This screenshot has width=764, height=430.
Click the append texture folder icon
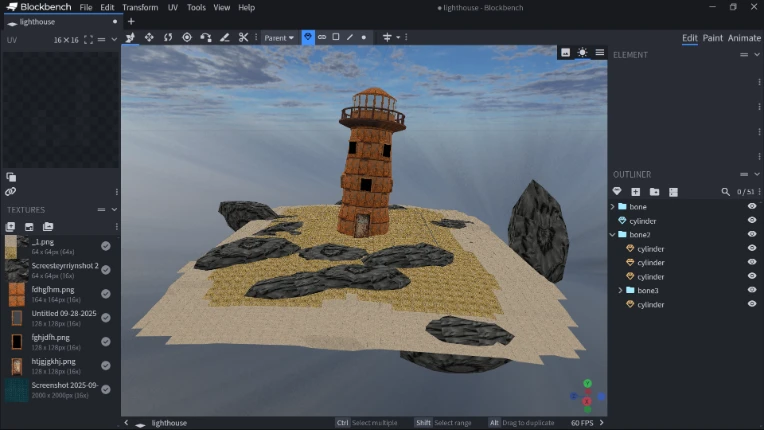[48, 226]
